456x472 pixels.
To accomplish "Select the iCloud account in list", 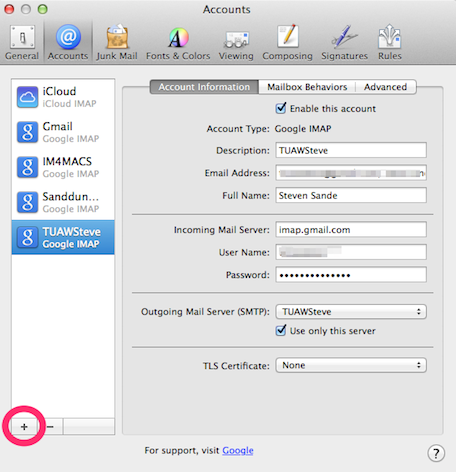I will coord(63,97).
